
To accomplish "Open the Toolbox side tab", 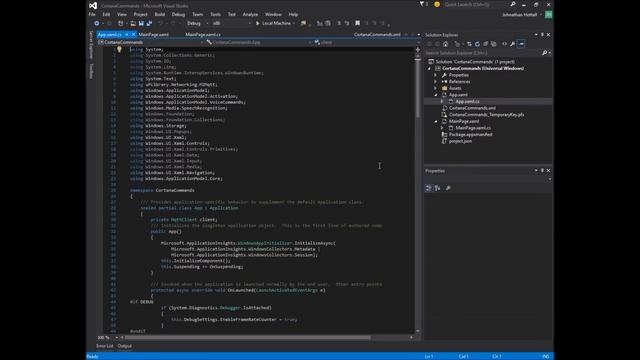I will (91, 71).
